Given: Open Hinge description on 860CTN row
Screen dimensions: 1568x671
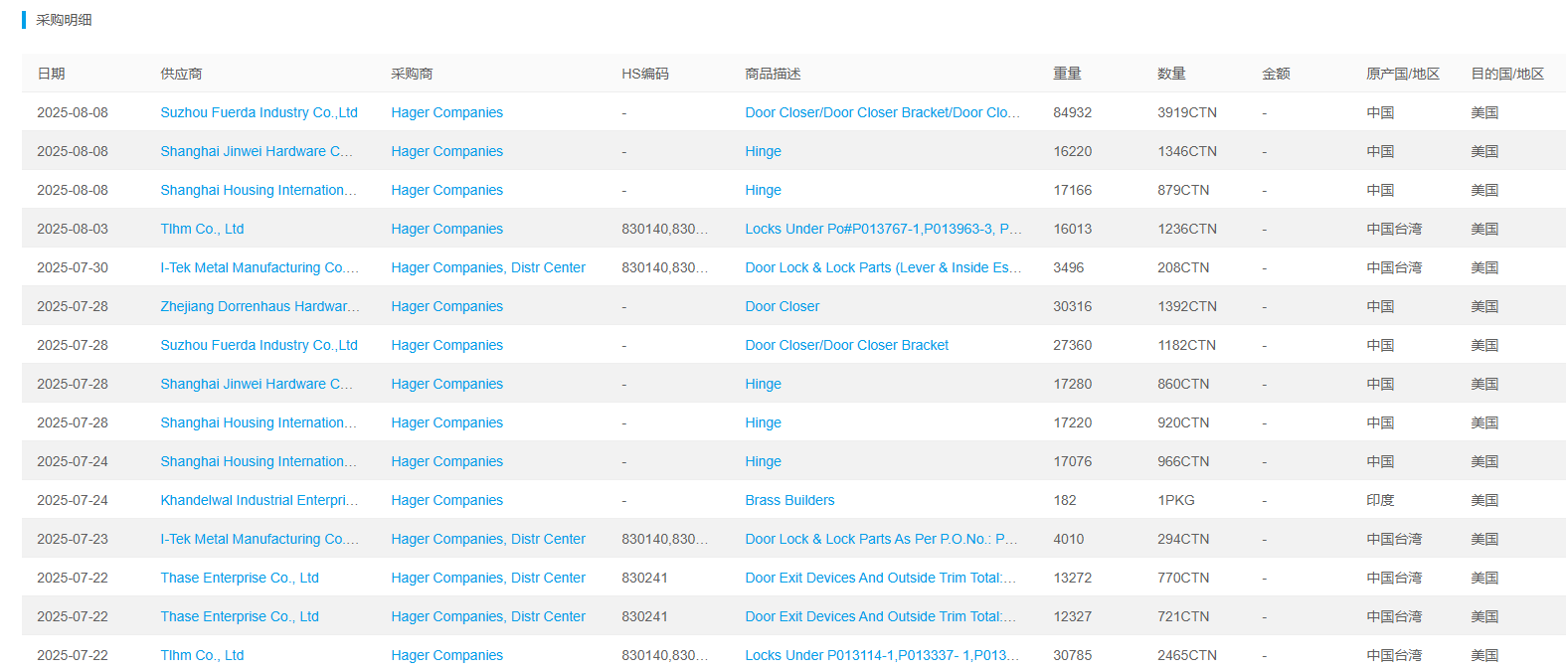Looking at the screenshot, I should 763,384.
